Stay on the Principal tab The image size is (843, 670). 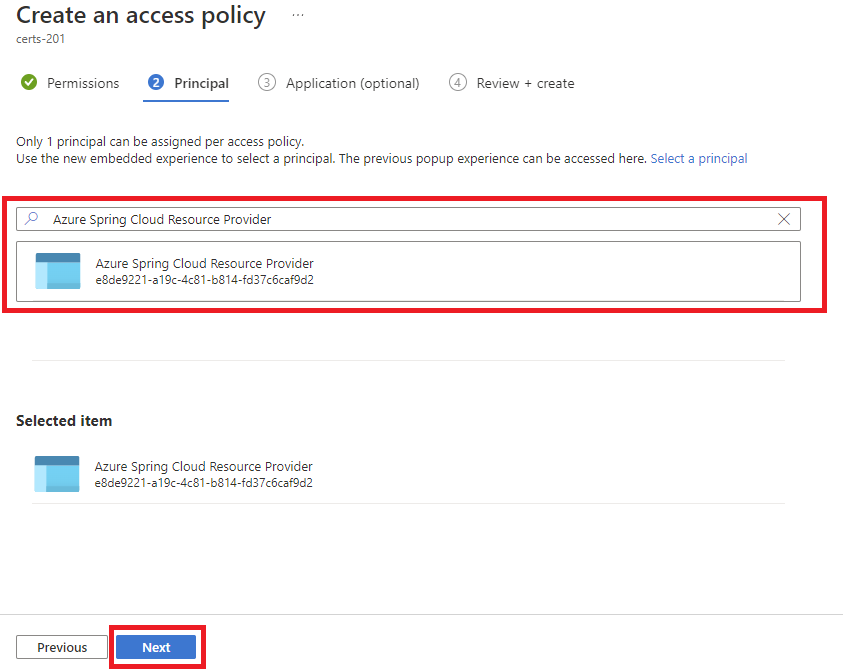click(x=198, y=83)
